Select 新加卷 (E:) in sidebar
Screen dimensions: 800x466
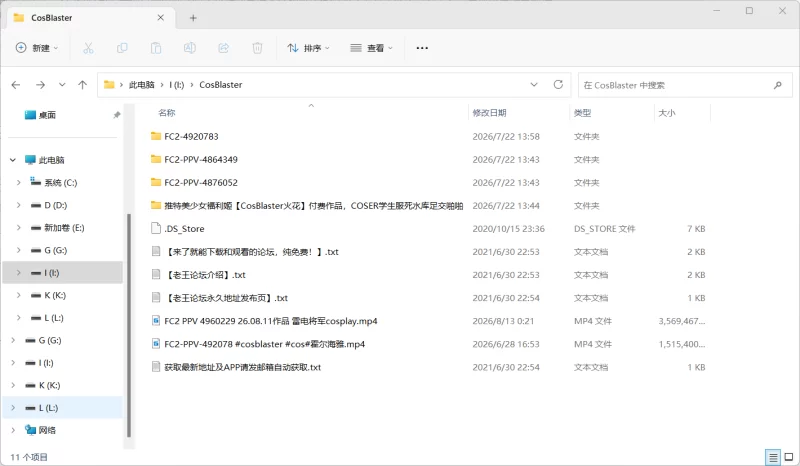pyautogui.click(x=64, y=228)
